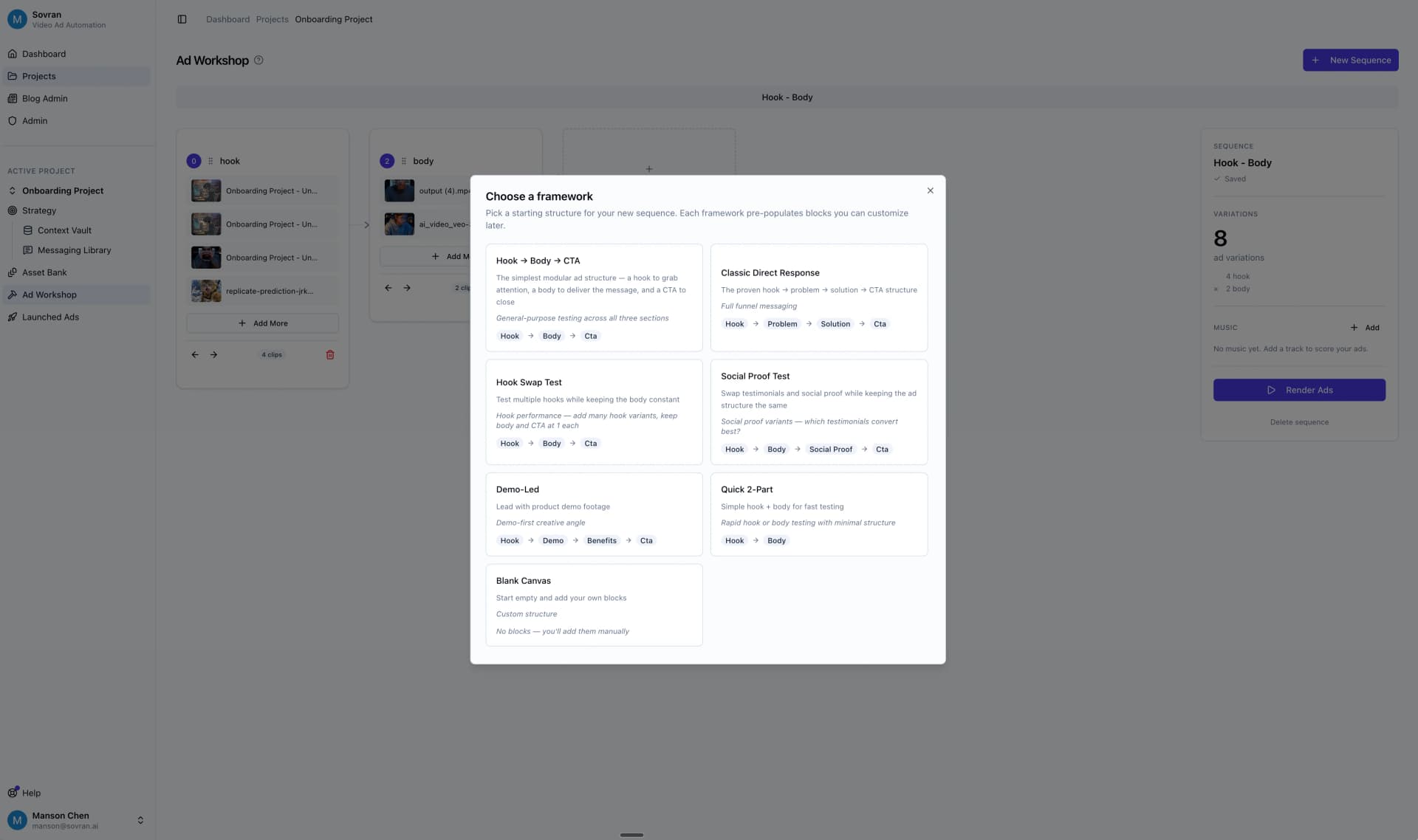Open Messaging Library via the chat-page icon
The width and height of the screenshot is (1418, 840).
pyautogui.click(x=27, y=249)
